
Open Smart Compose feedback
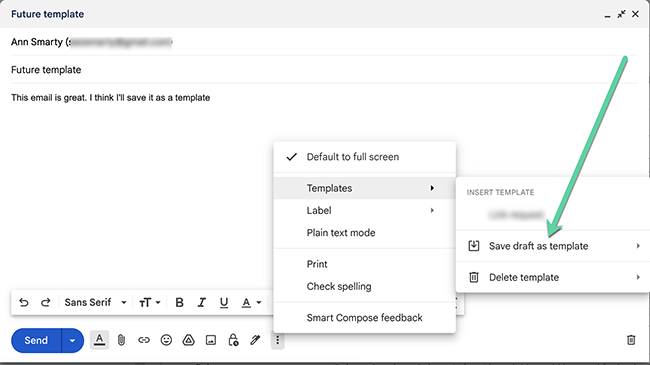365,318
